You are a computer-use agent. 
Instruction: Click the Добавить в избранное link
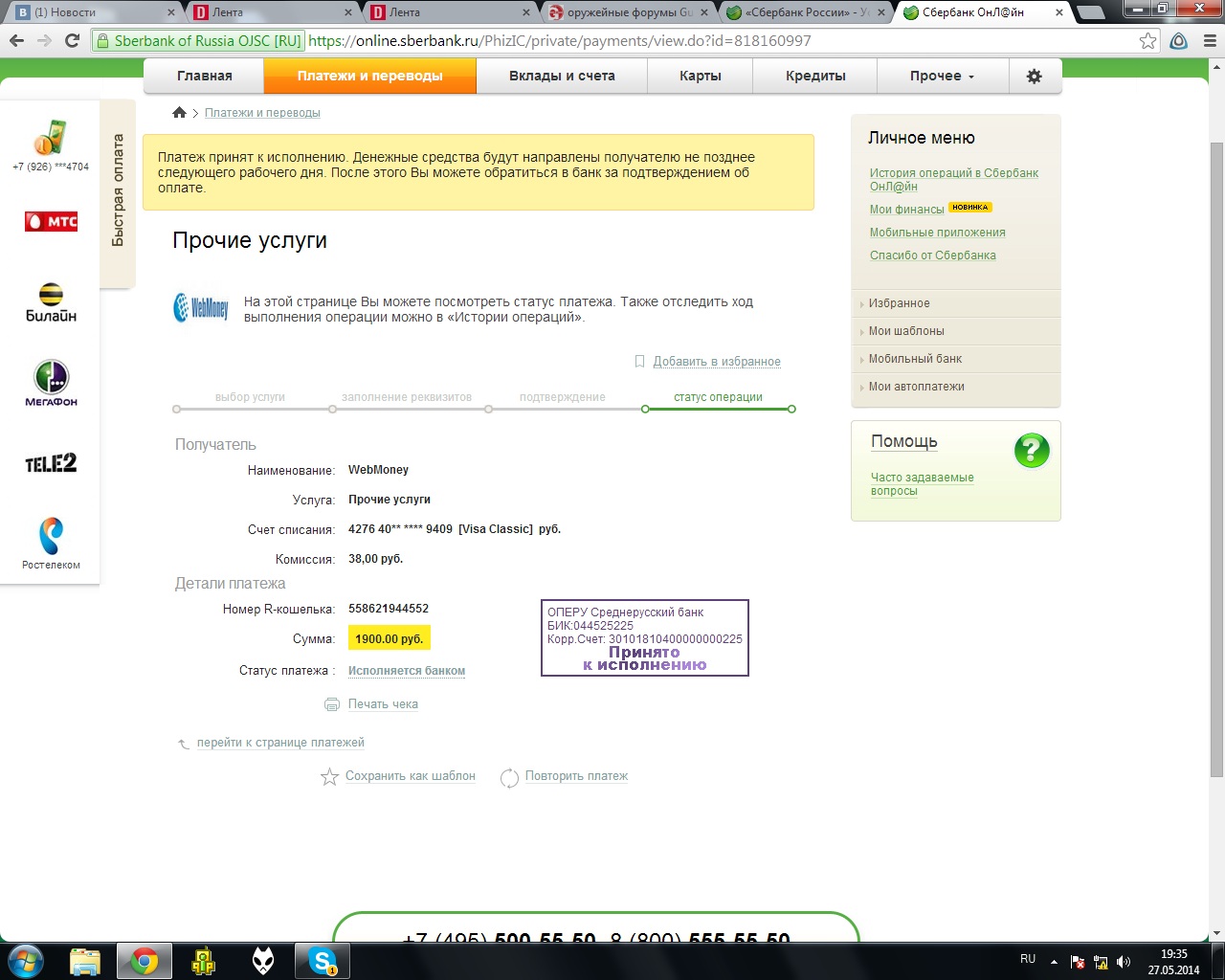[x=717, y=362]
